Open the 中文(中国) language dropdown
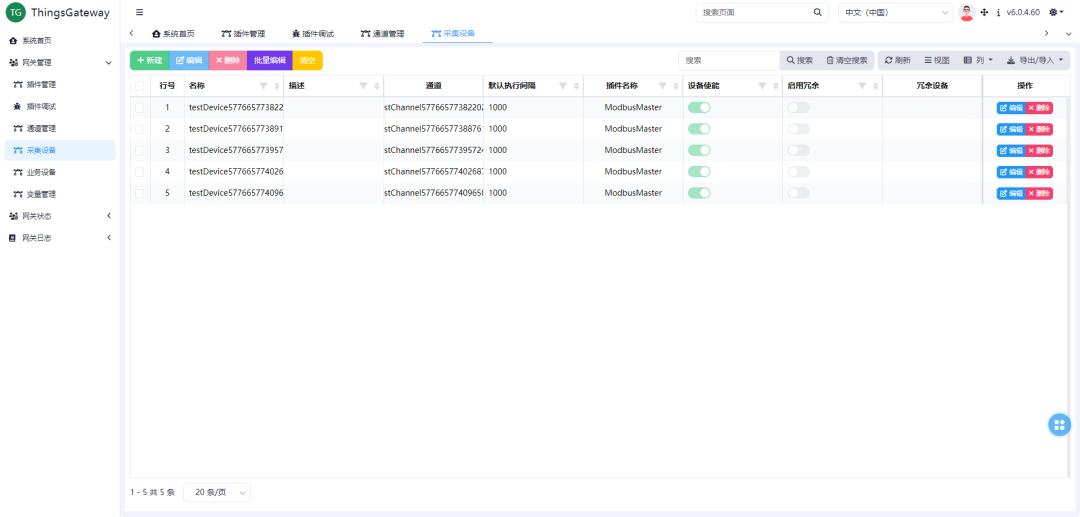Screen dimensions: 1080x517 click(895, 13)
